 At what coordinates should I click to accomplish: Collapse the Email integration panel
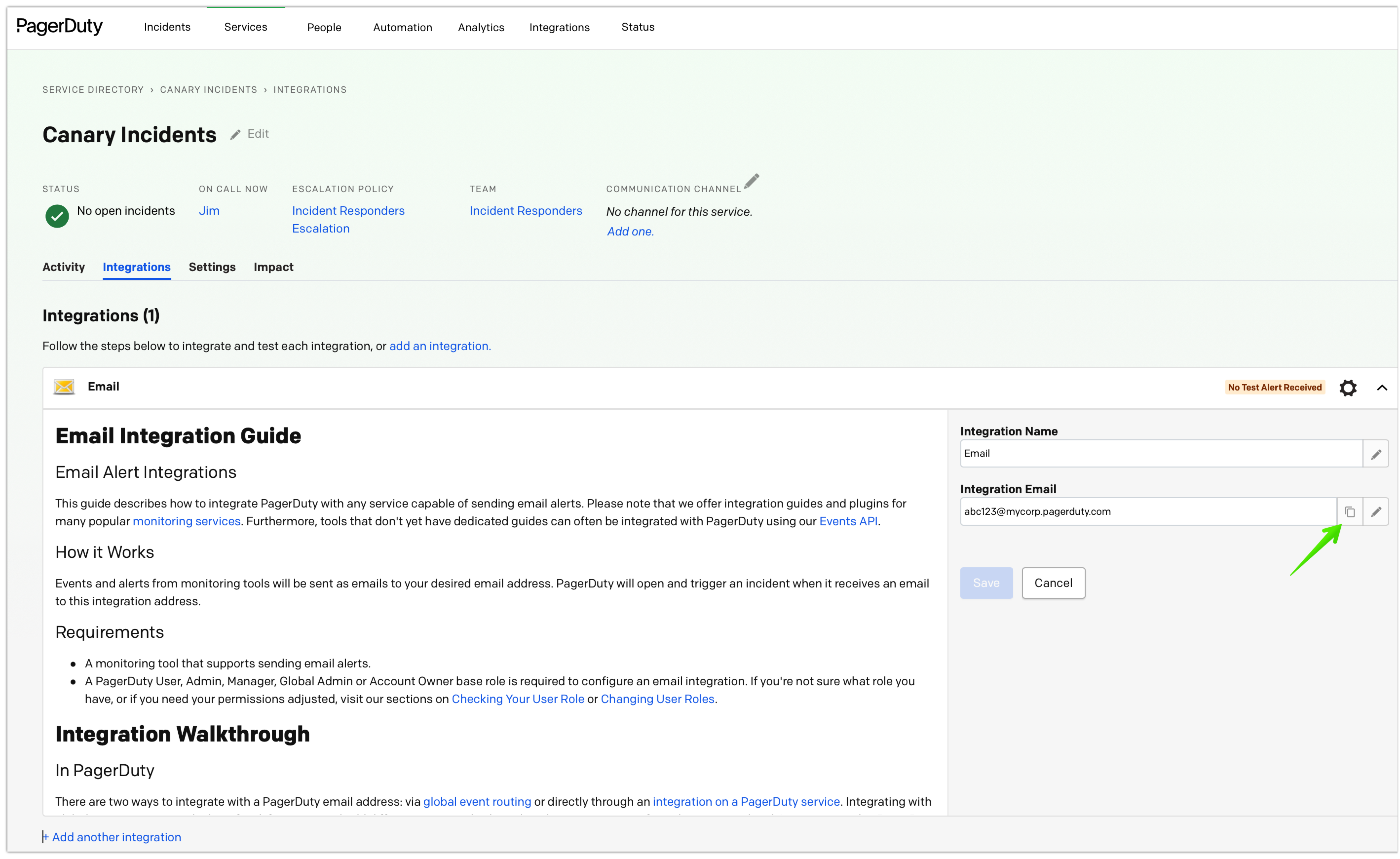tap(1382, 388)
